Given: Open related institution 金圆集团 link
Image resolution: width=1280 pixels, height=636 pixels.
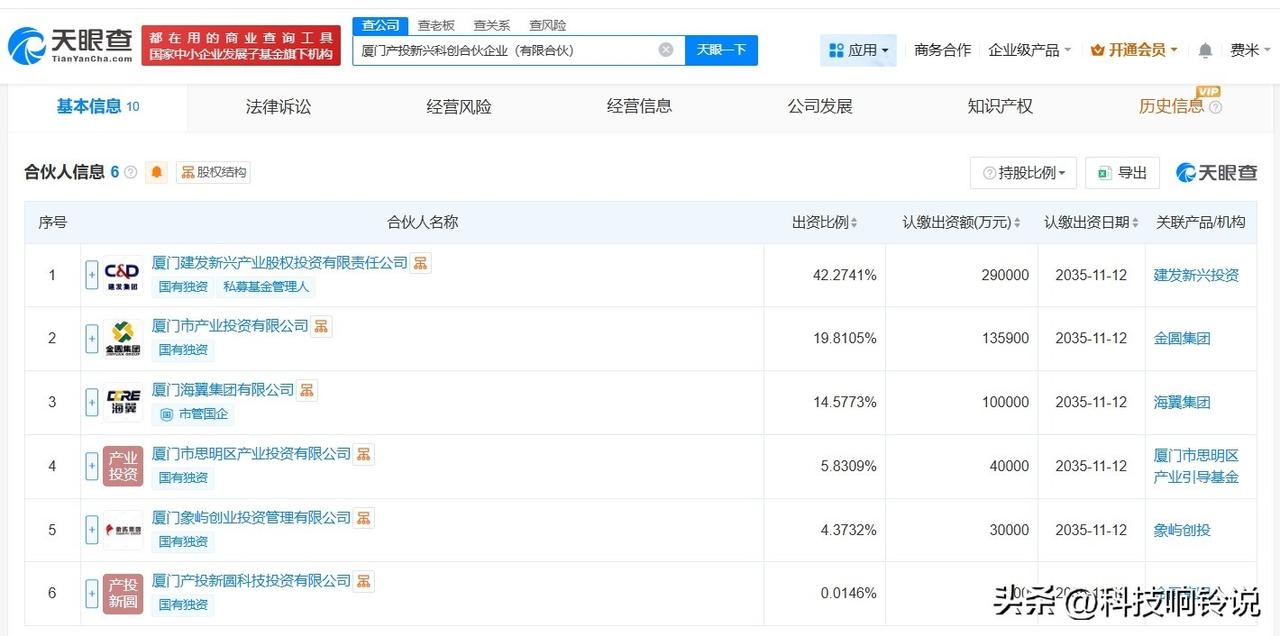Looking at the screenshot, I should (x=1182, y=339).
